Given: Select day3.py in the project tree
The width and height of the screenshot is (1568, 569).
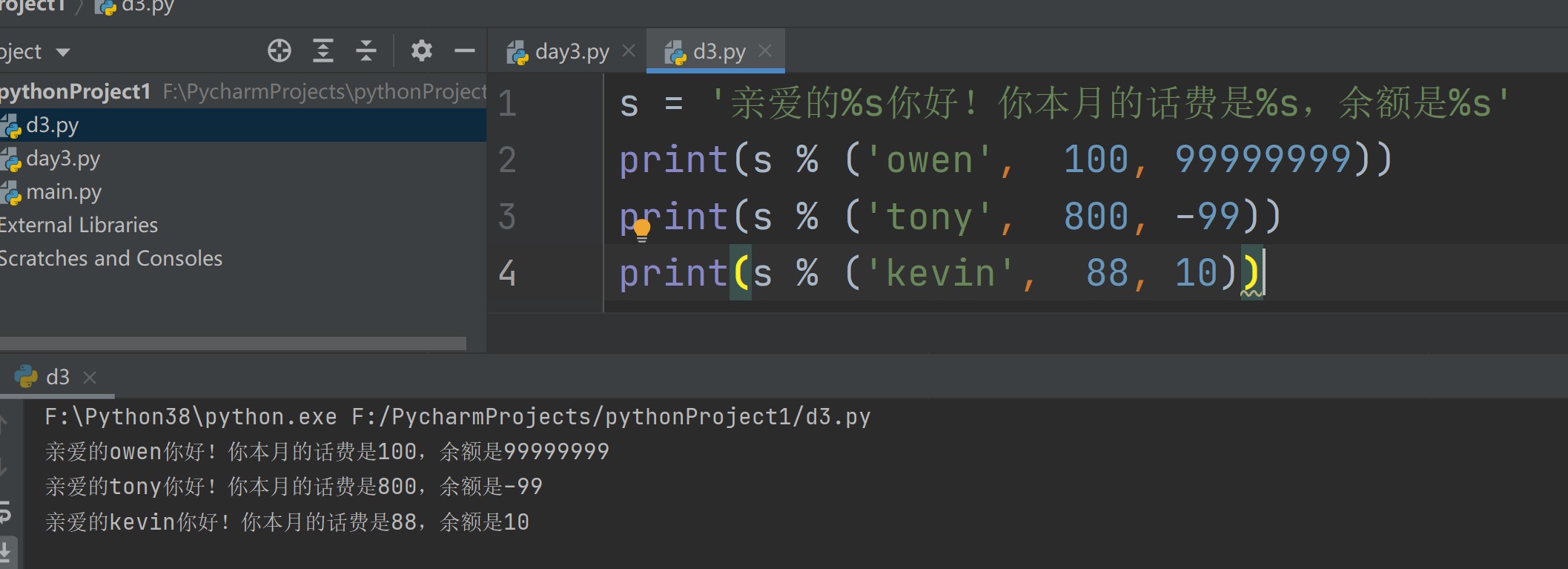Looking at the screenshot, I should click(62, 159).
